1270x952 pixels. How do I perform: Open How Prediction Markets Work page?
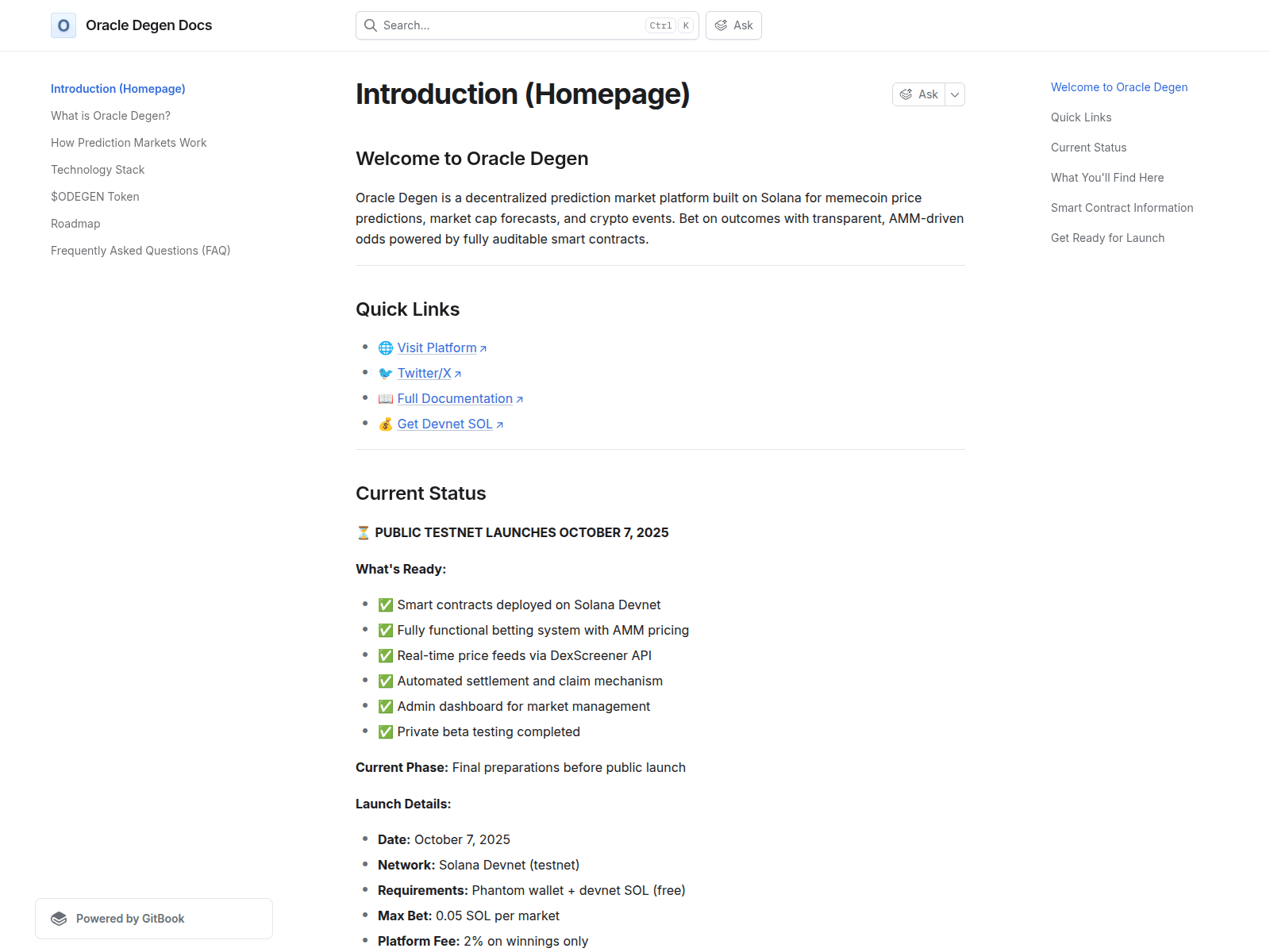tap(129, 143)
